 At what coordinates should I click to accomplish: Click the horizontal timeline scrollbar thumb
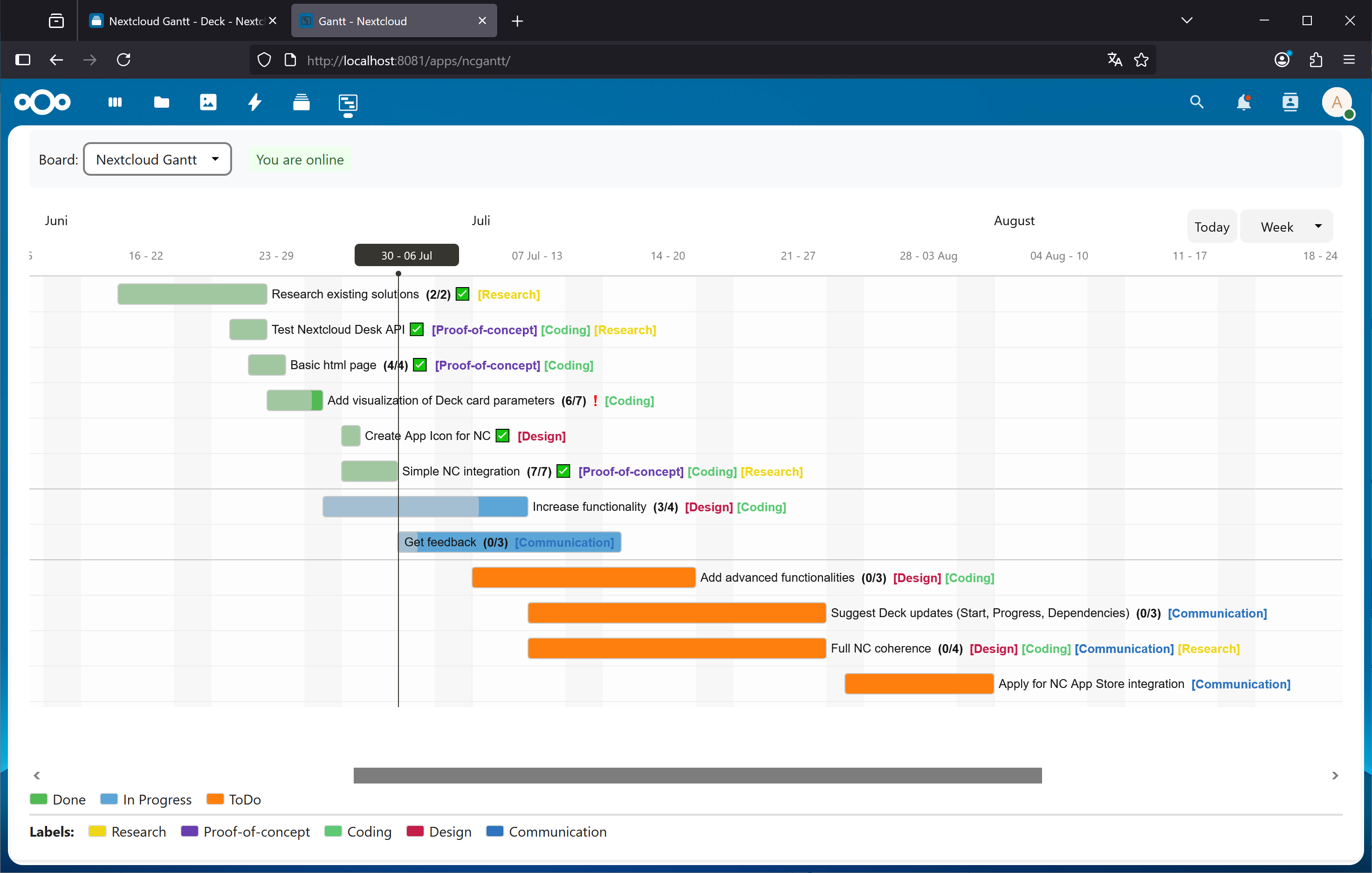click(x=697, y=776)
